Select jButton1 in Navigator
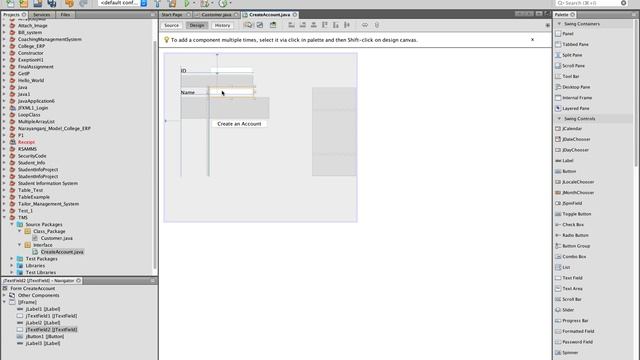Screen dimensions: 640x360 coord(44,336)
